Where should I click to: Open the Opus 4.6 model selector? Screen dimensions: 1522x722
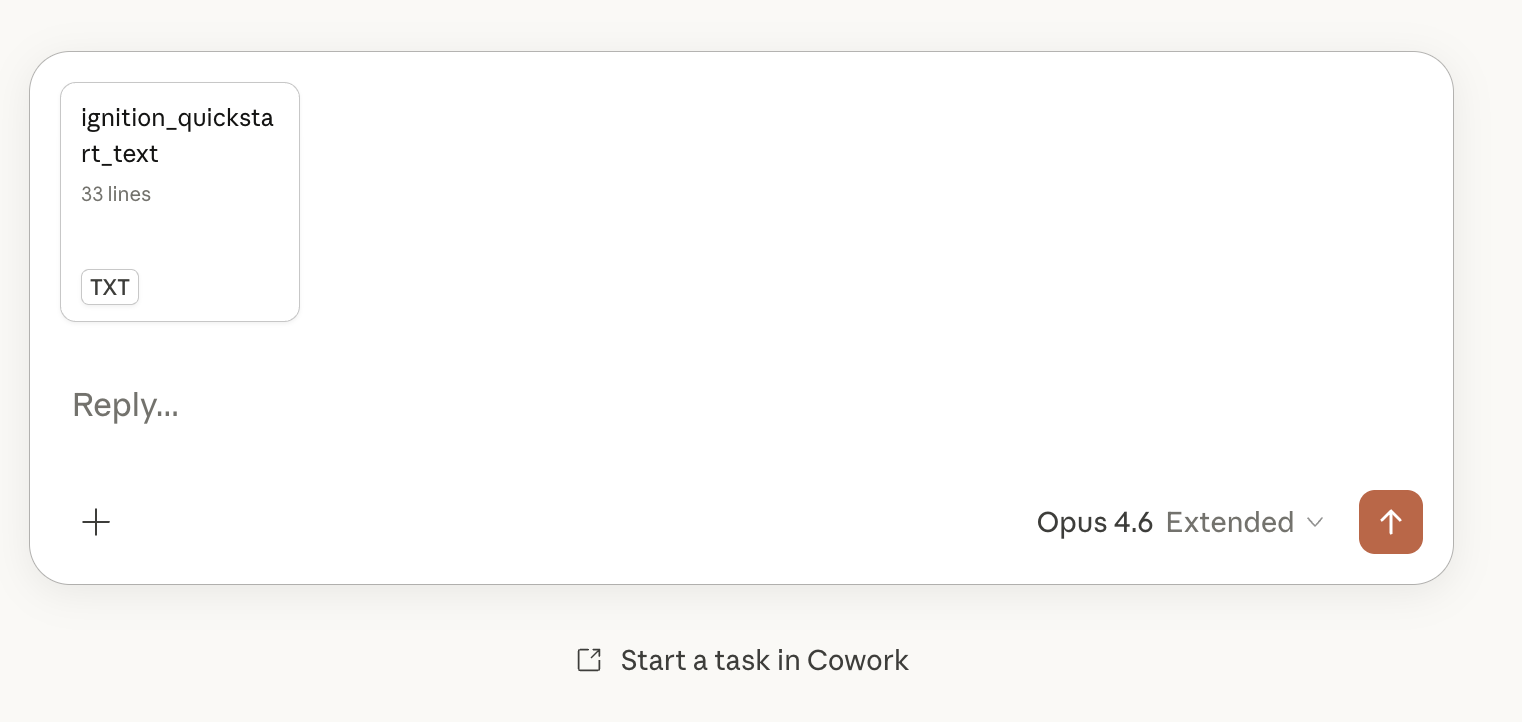coord(1095,522)
